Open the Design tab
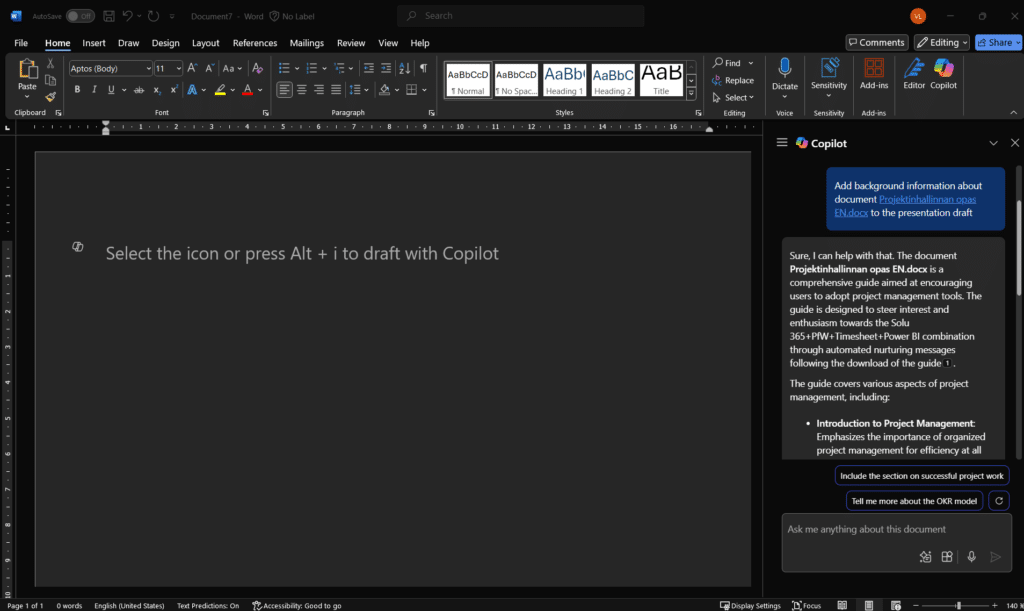1024x611 pixels. coord(166,43)
